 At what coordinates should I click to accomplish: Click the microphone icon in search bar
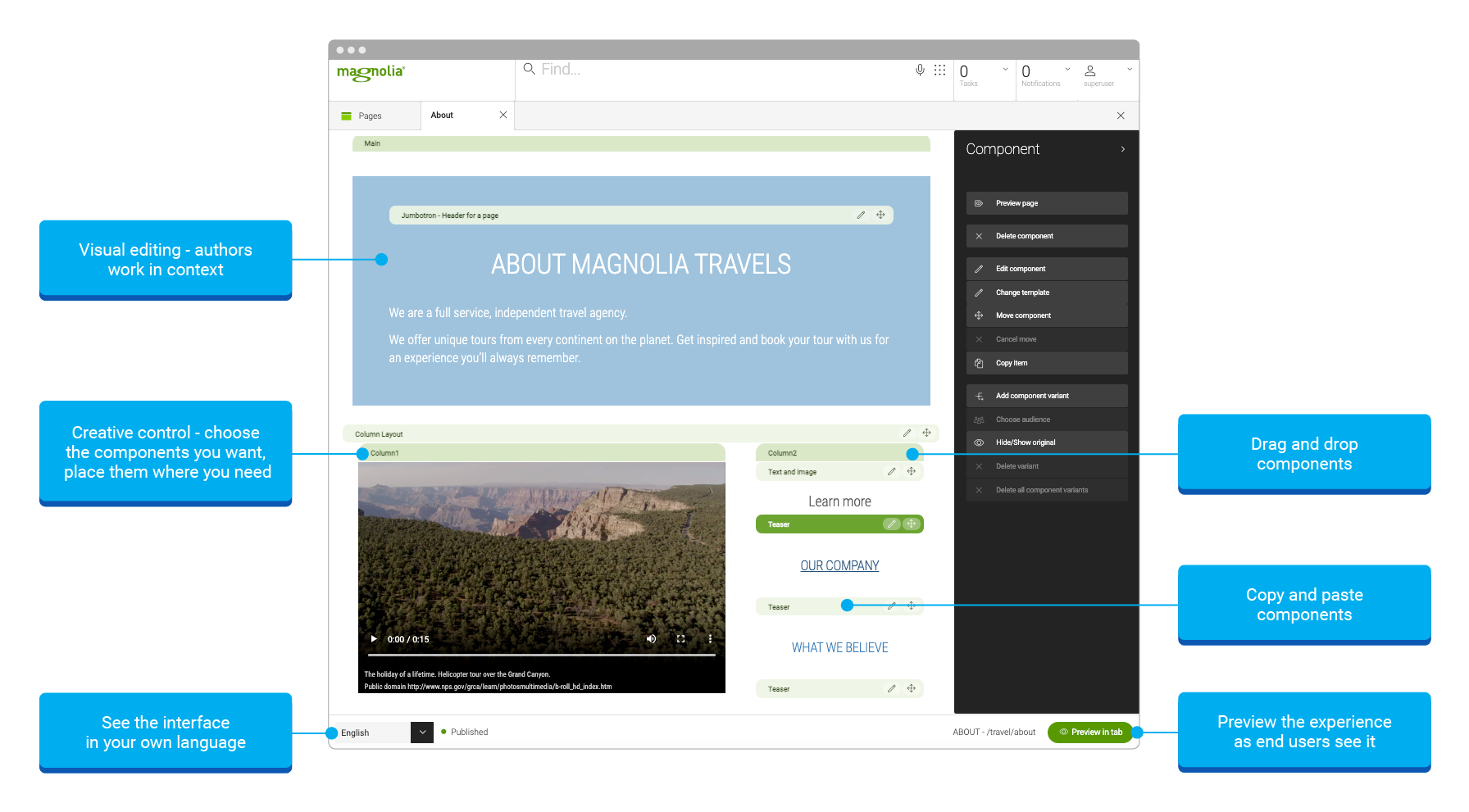(920, 70)
